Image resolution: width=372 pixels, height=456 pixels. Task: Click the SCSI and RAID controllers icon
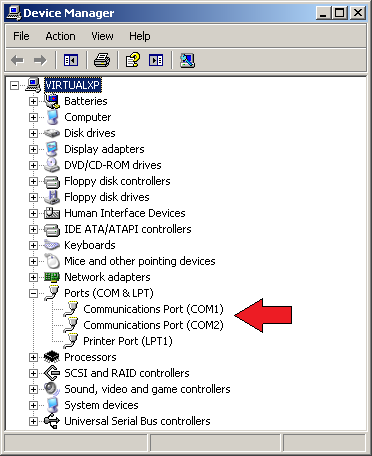[52, 373]
